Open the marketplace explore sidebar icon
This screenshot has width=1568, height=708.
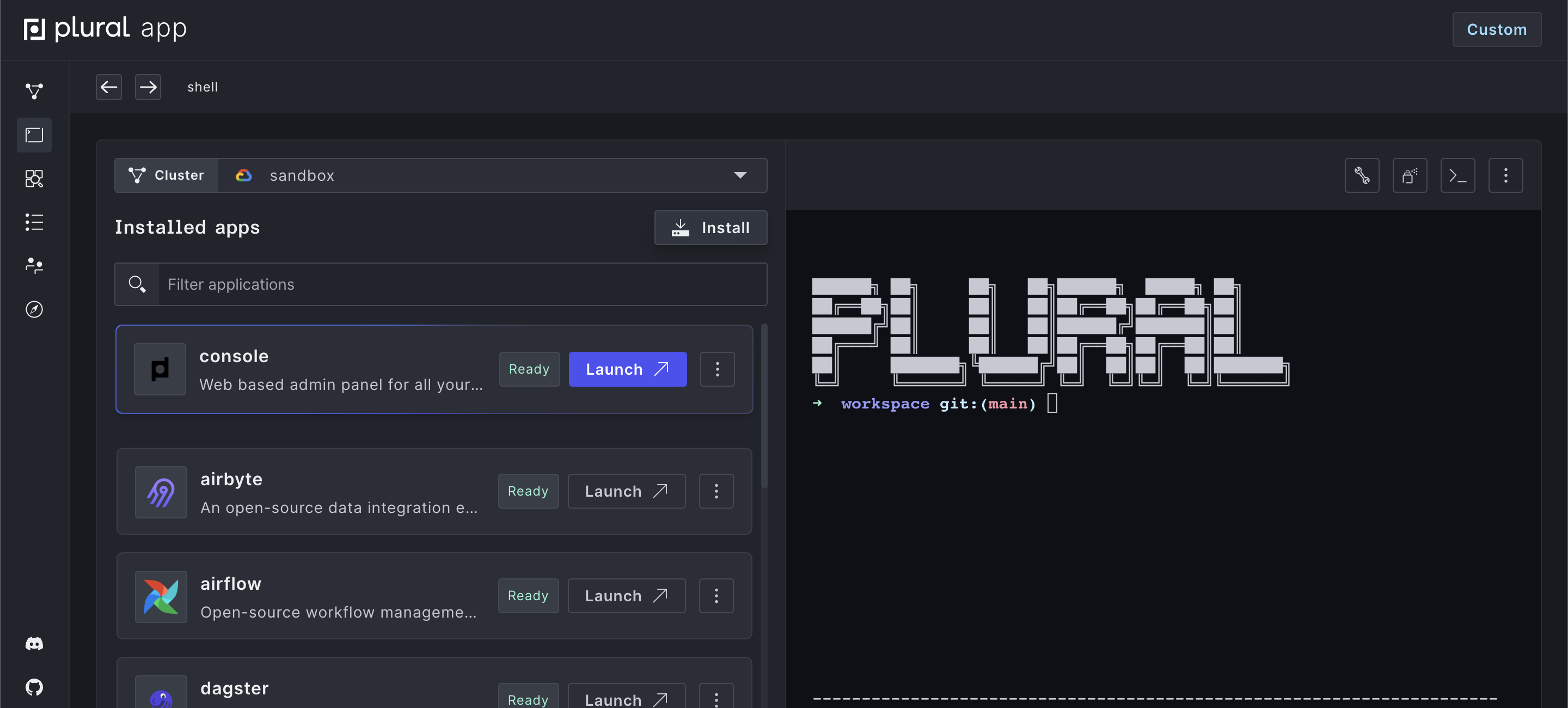coord(34,179)
